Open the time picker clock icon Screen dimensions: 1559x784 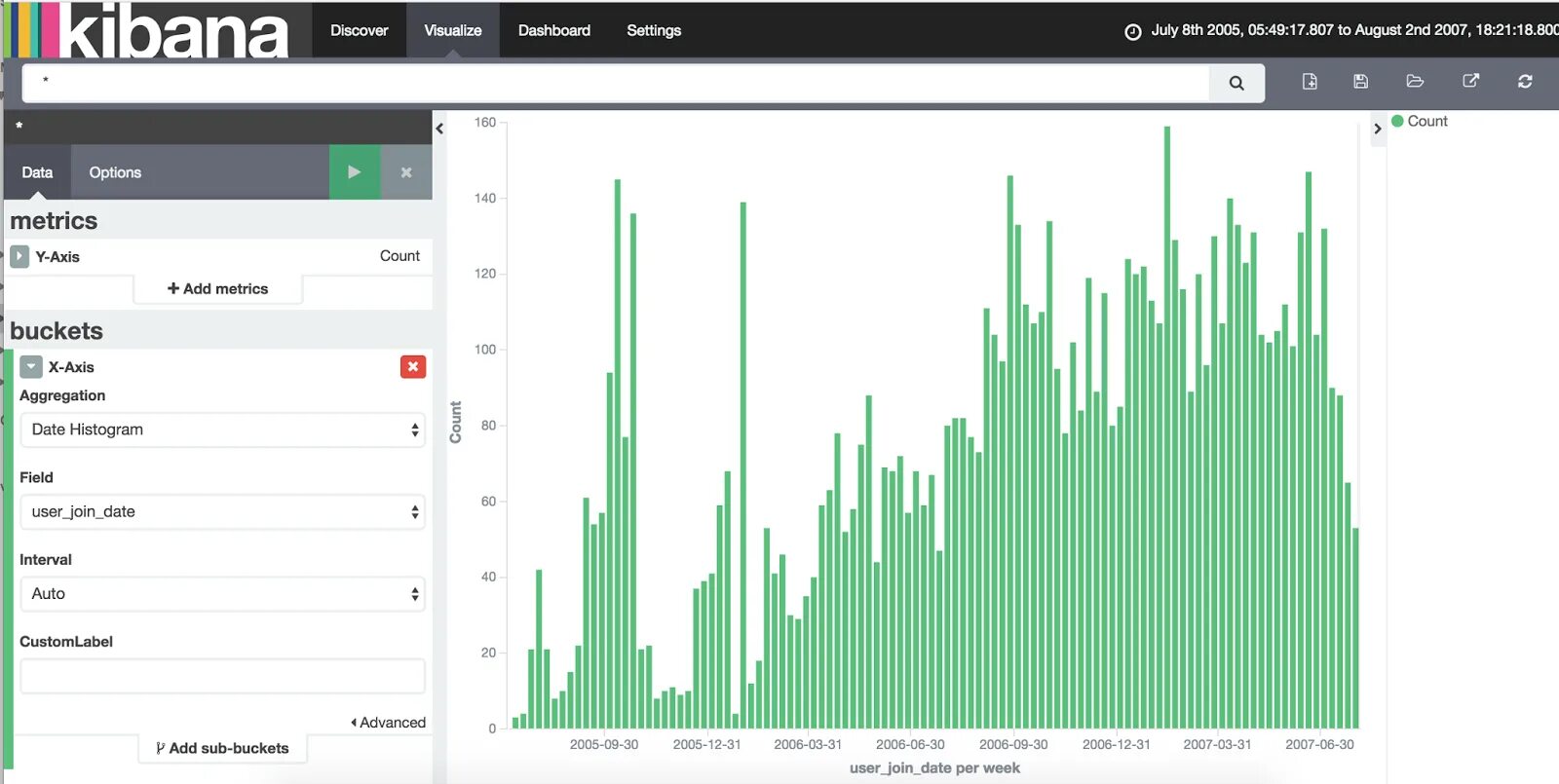point(1133,31)
